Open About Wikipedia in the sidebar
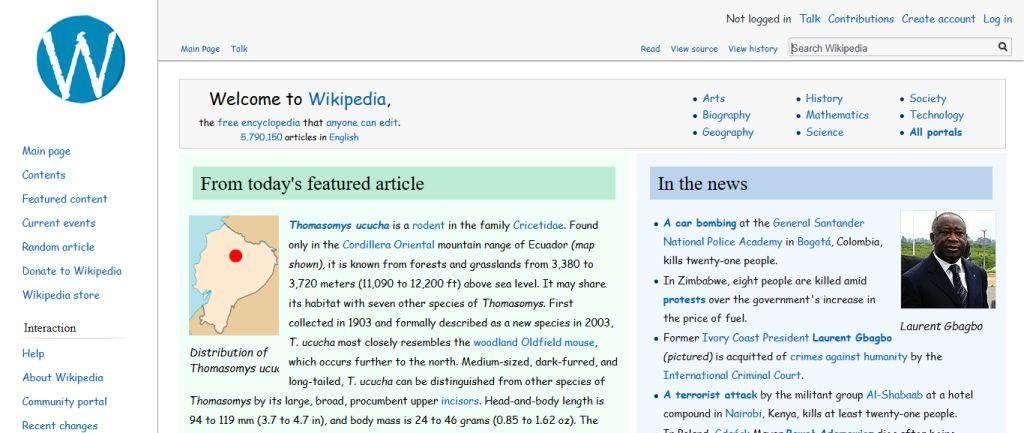 [63, 377]
